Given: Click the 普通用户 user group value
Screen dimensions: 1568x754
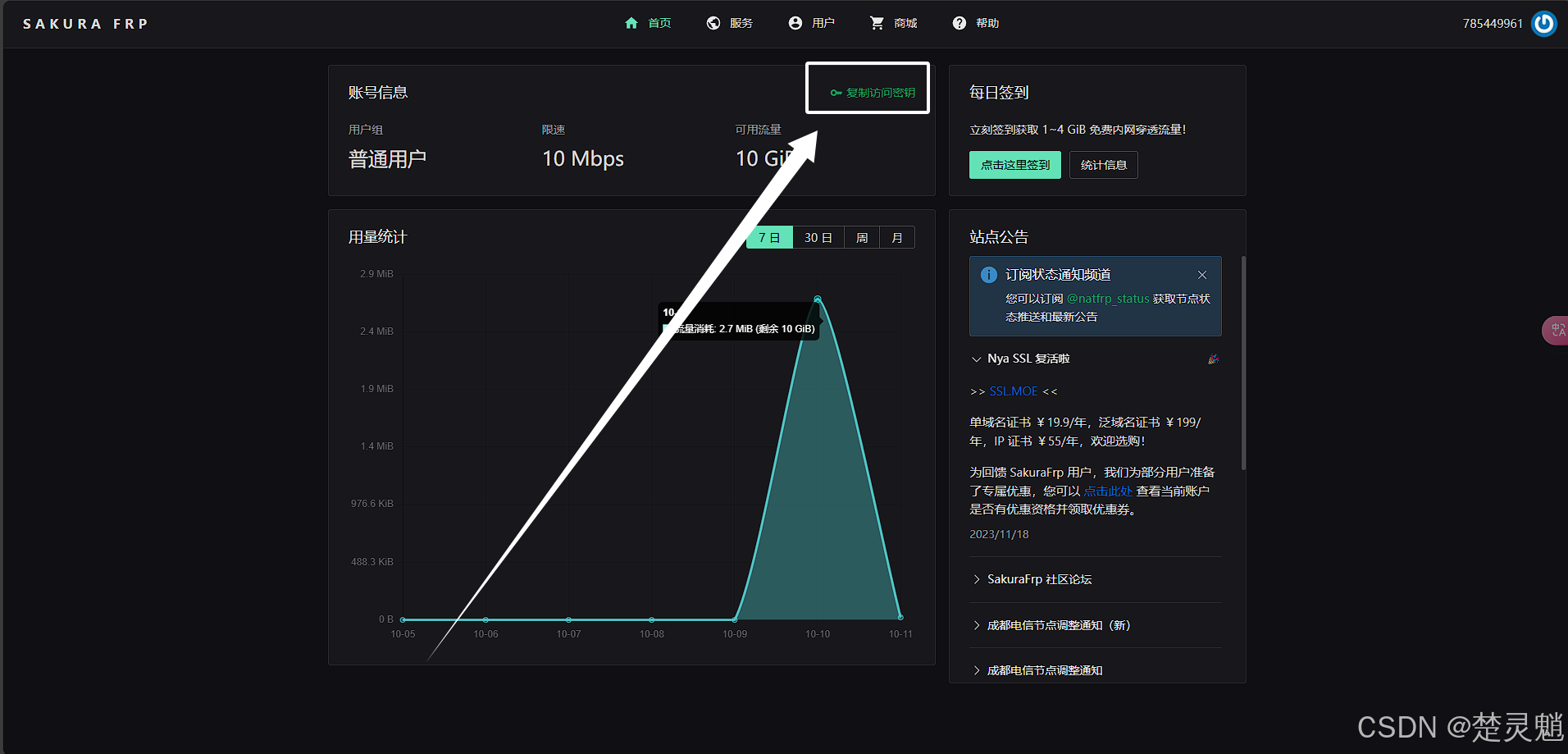Looking at the screenshot, I should 387,158.
